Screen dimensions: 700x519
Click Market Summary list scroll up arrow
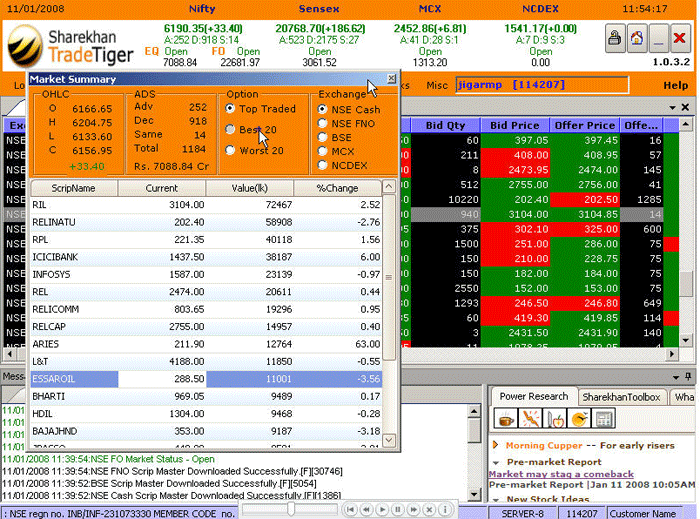click(x=389, y=187)
